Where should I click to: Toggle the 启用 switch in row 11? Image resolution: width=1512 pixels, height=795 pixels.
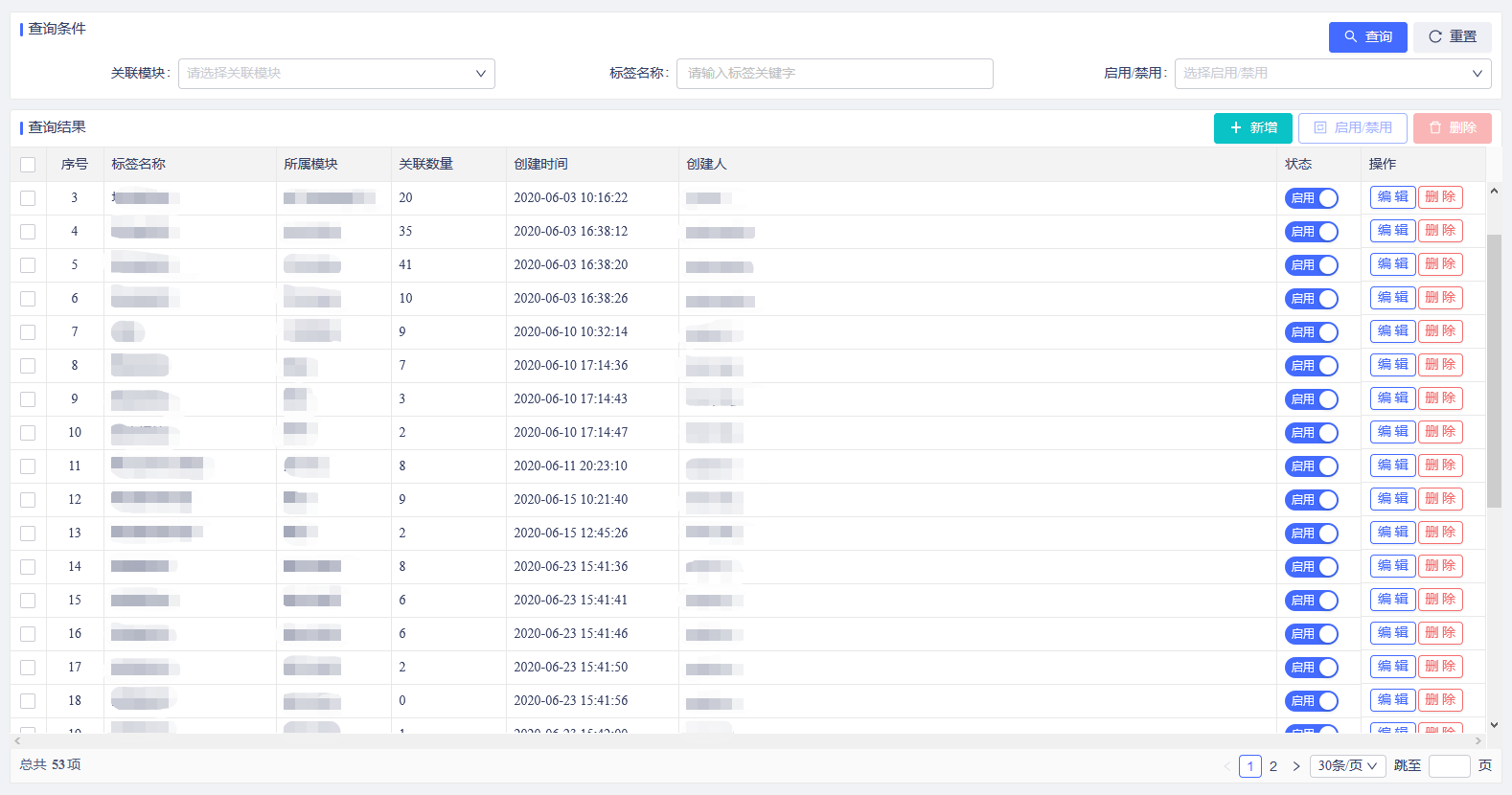pyautogui.click(x=1311, y=466)
